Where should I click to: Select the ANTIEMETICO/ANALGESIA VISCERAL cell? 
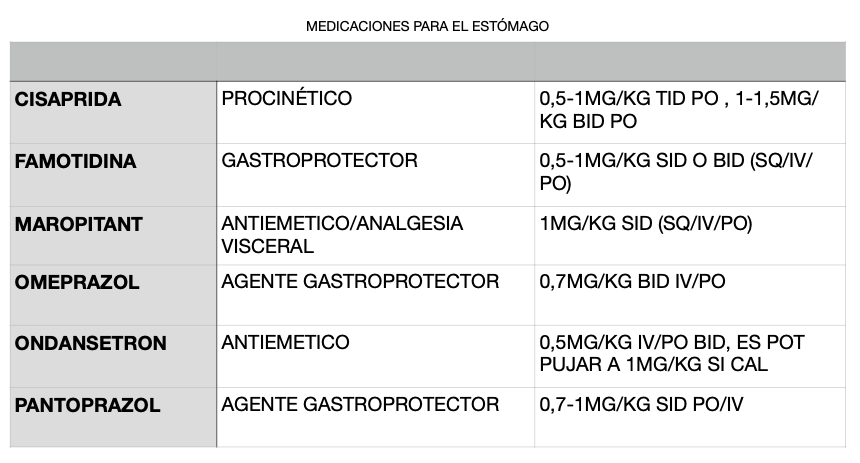pos(376,236)
